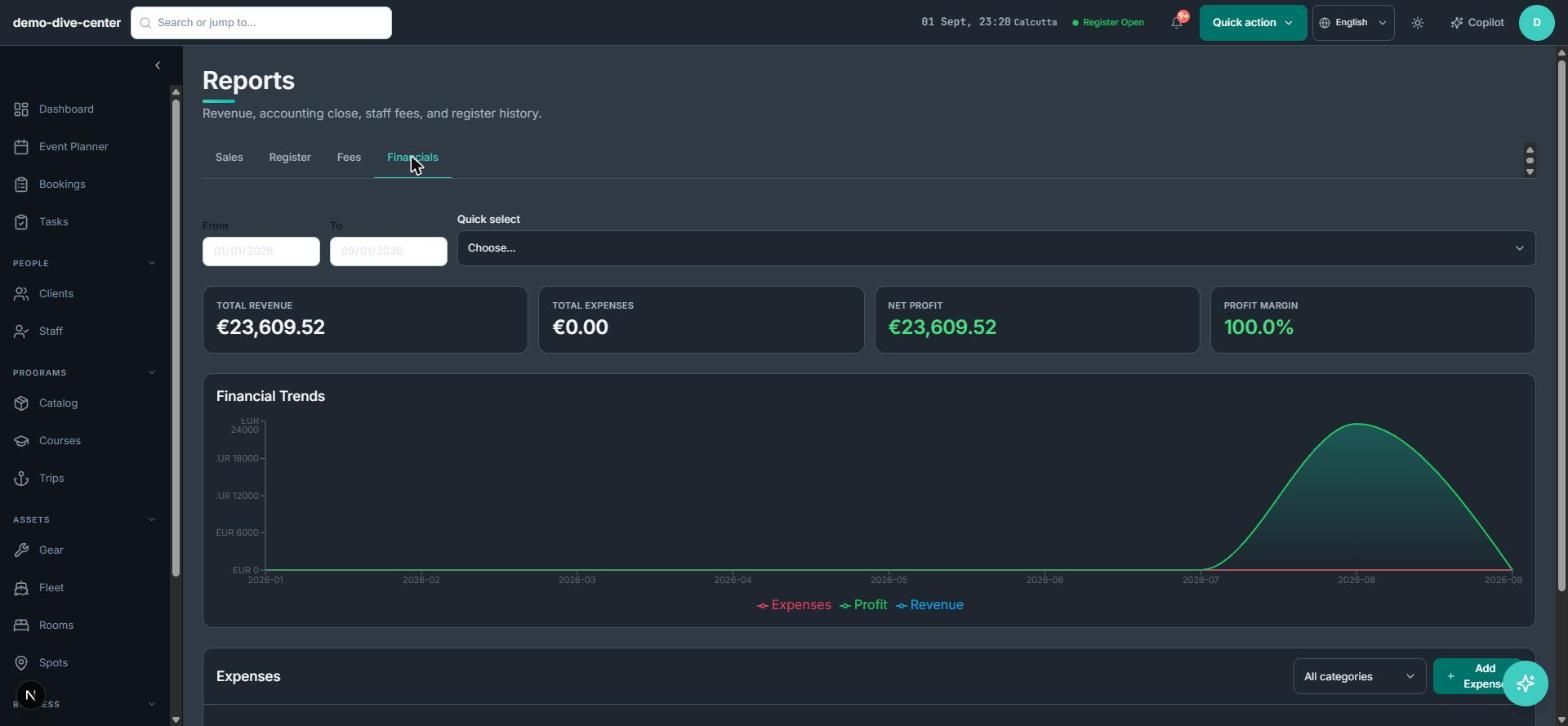The image size is (1568, 726).
Task: Click the To date field
Action: [389, 251]
